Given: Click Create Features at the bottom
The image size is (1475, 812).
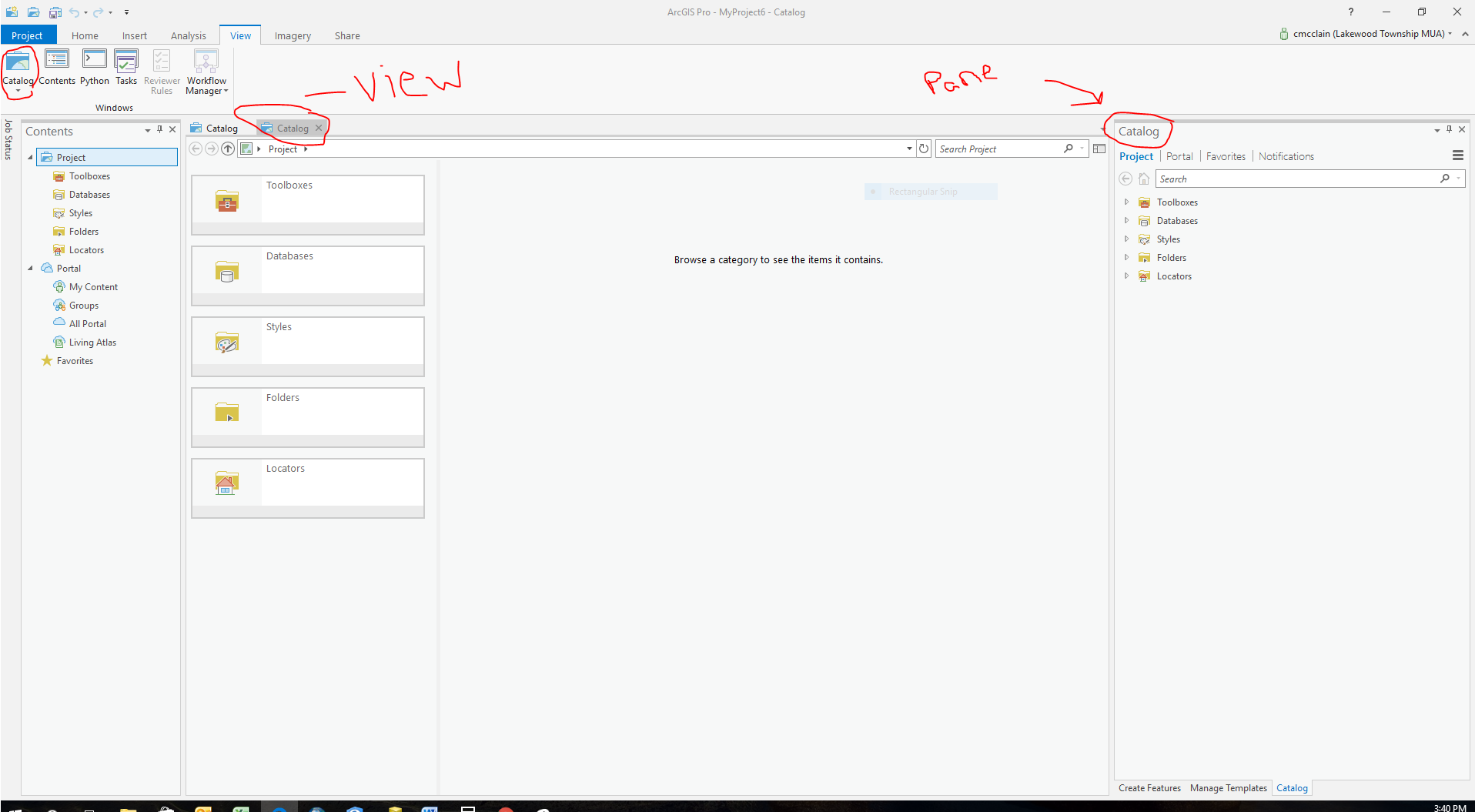Looking at the screenshot, I should click(x=1149, y=787).
